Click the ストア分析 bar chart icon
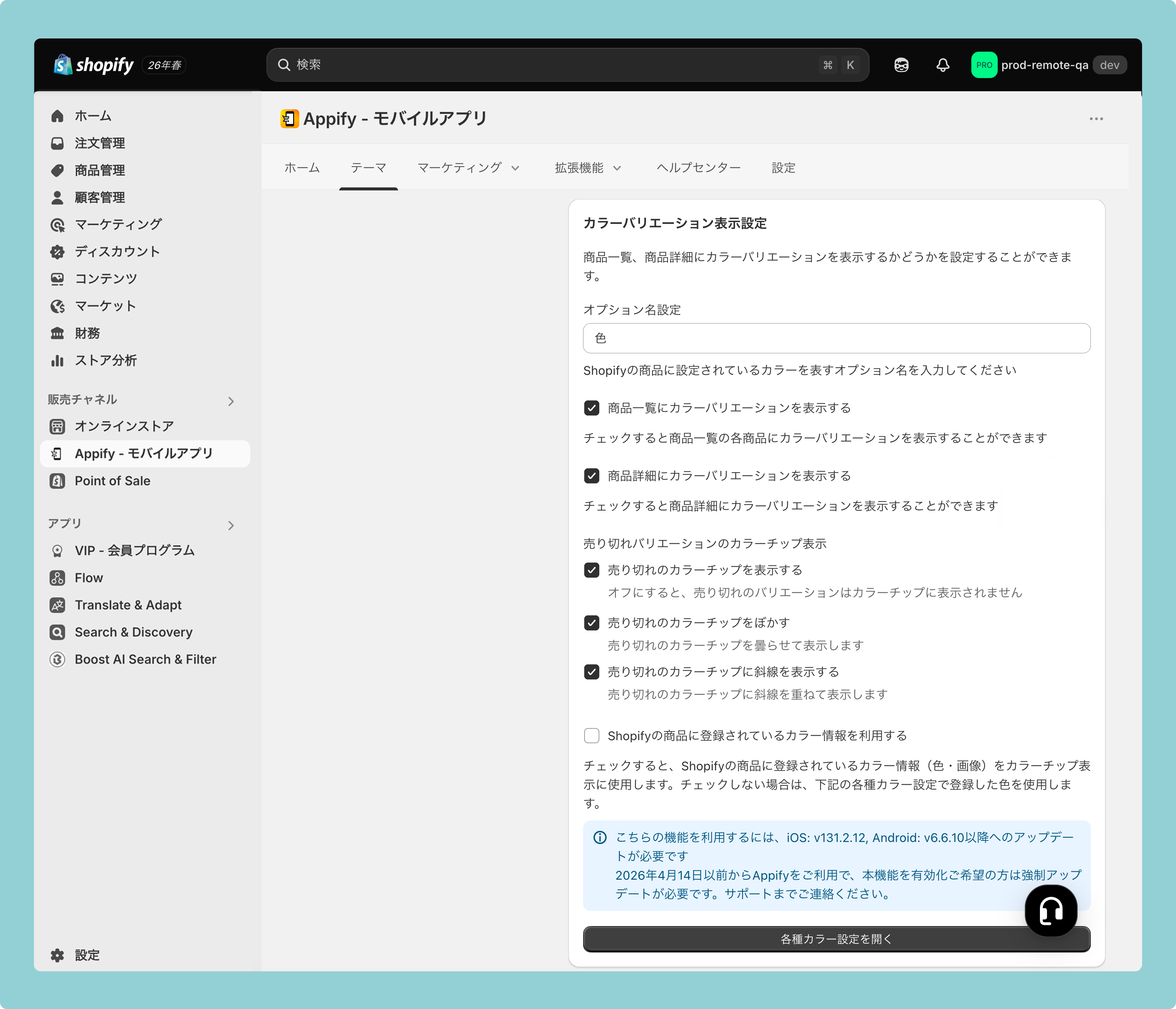This screenshot has height=1009, width=1176. pos(57,360)
